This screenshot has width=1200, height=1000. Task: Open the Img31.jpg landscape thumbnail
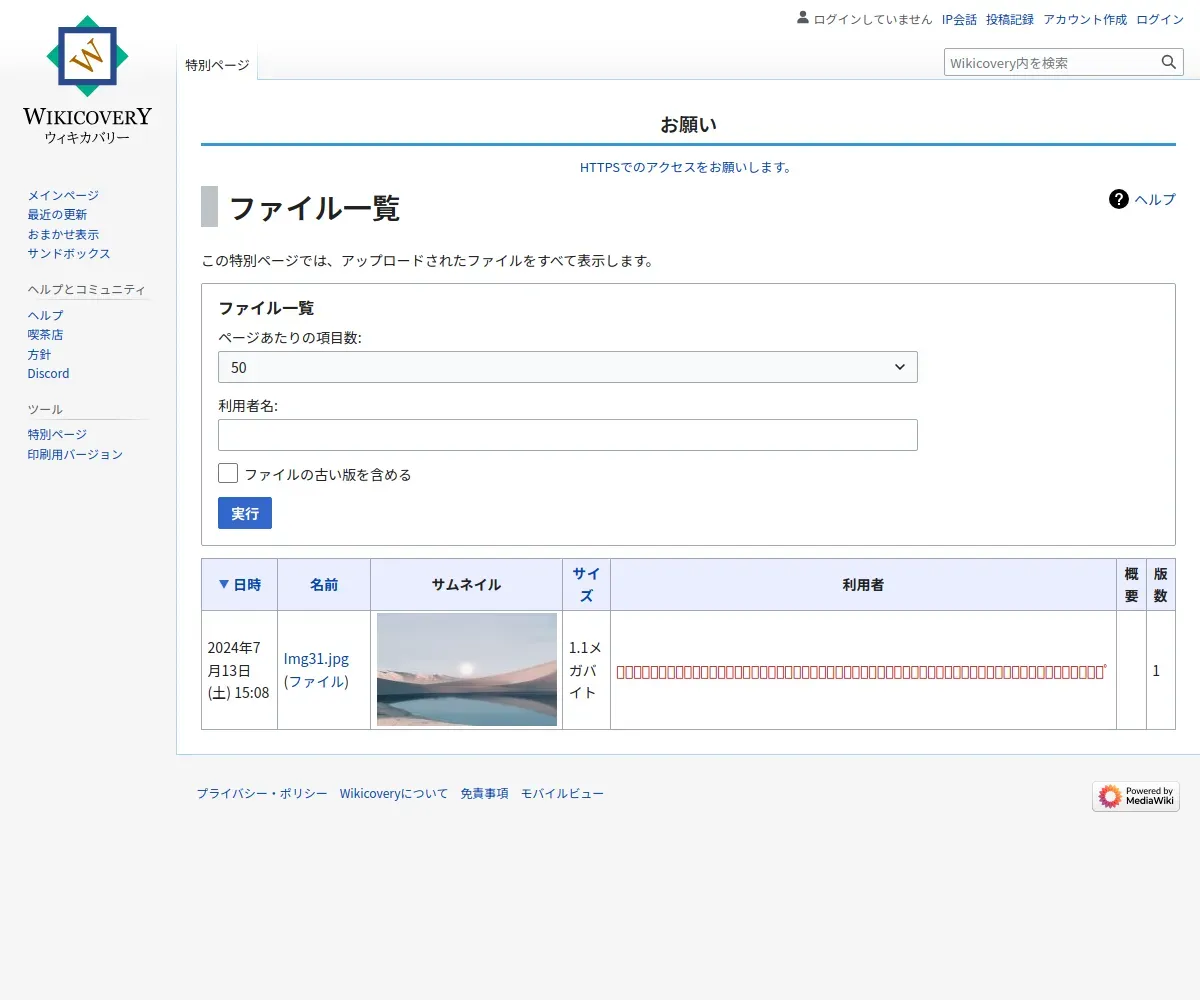467,669
